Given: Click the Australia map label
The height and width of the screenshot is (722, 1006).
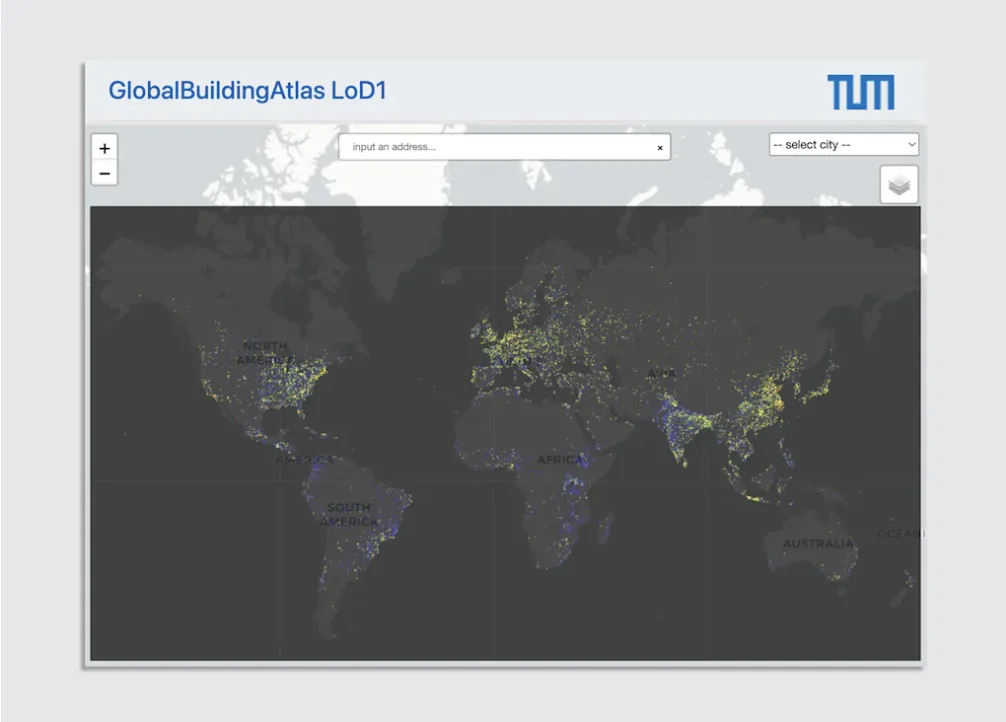Looking at the screenshot, I should point(817,543).
